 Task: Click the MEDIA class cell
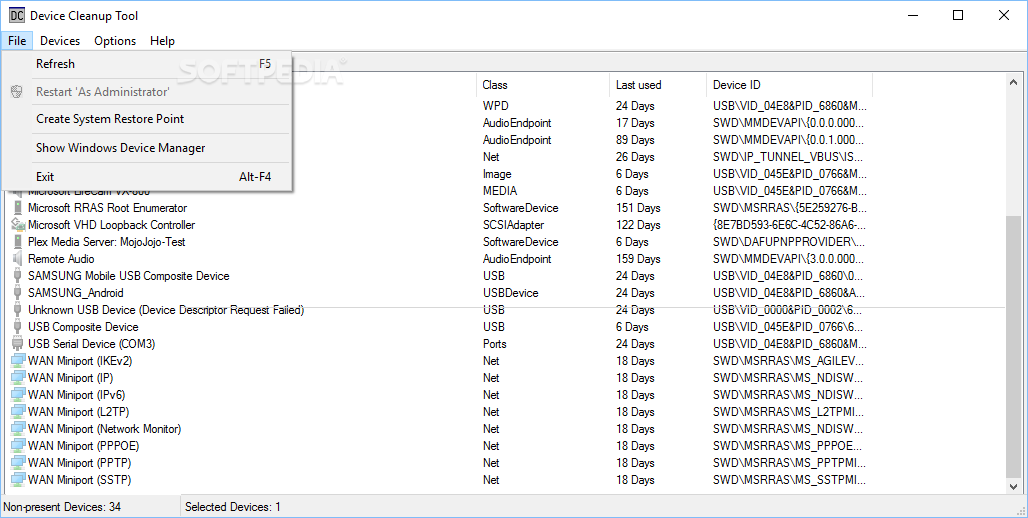coord(500,191)
